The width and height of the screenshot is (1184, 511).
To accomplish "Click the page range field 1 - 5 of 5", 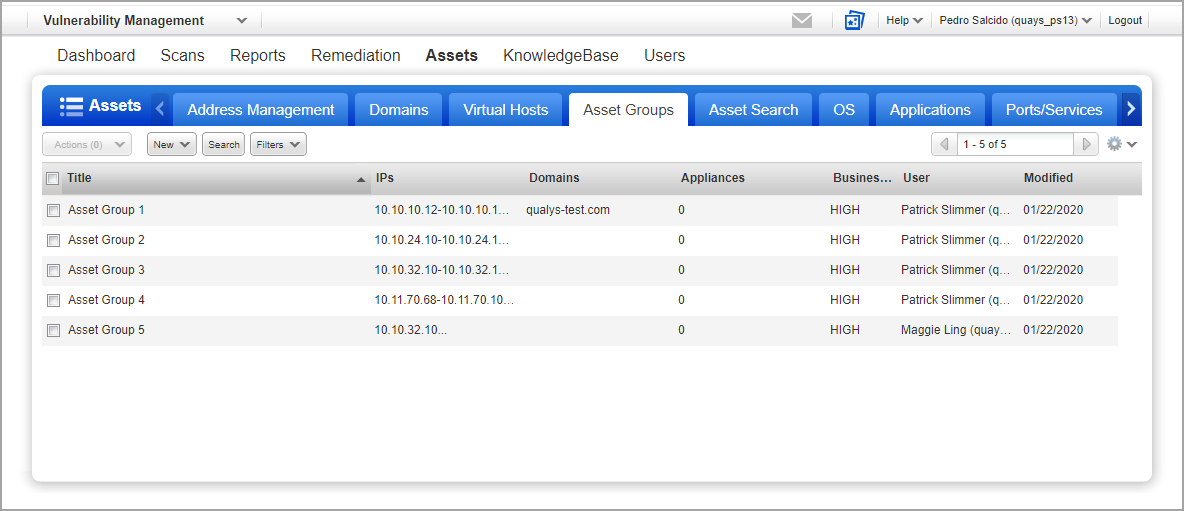I will [1015, 144].
